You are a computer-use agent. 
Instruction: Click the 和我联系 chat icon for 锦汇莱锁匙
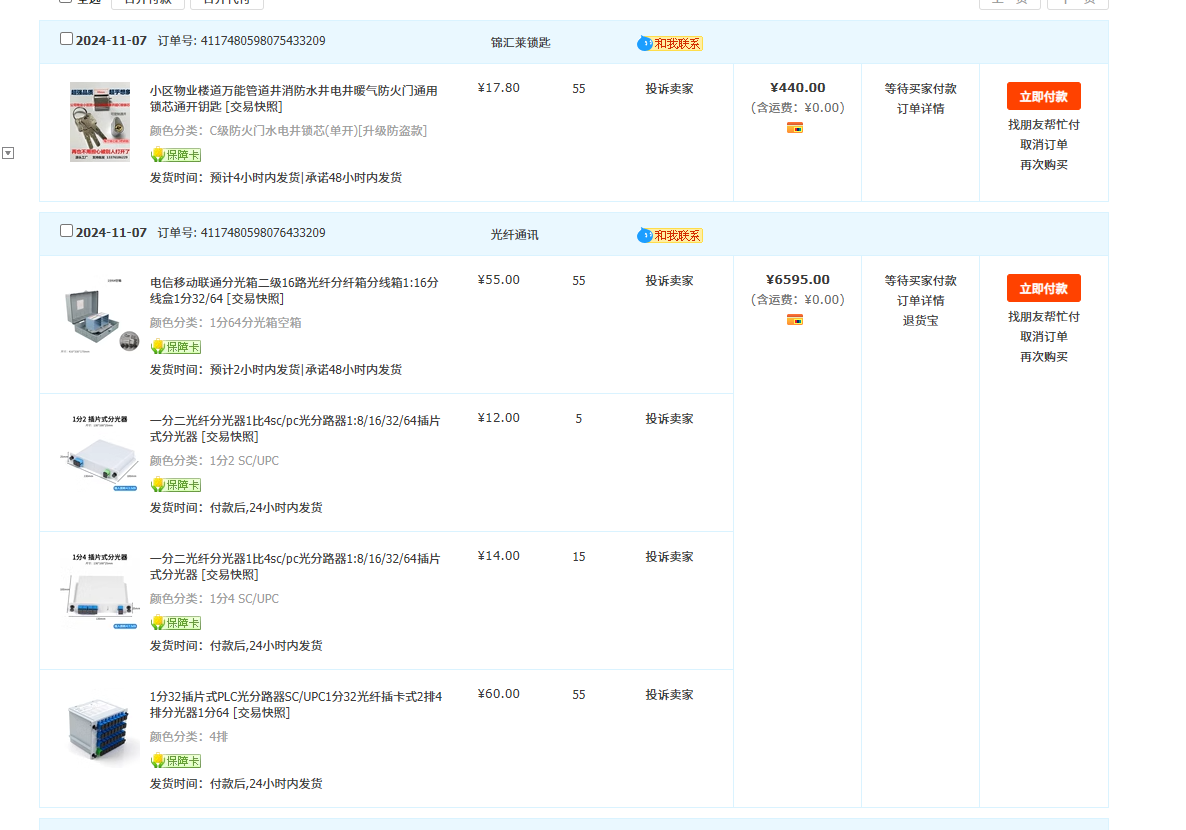pyautogui.click(x=669, y=44)
